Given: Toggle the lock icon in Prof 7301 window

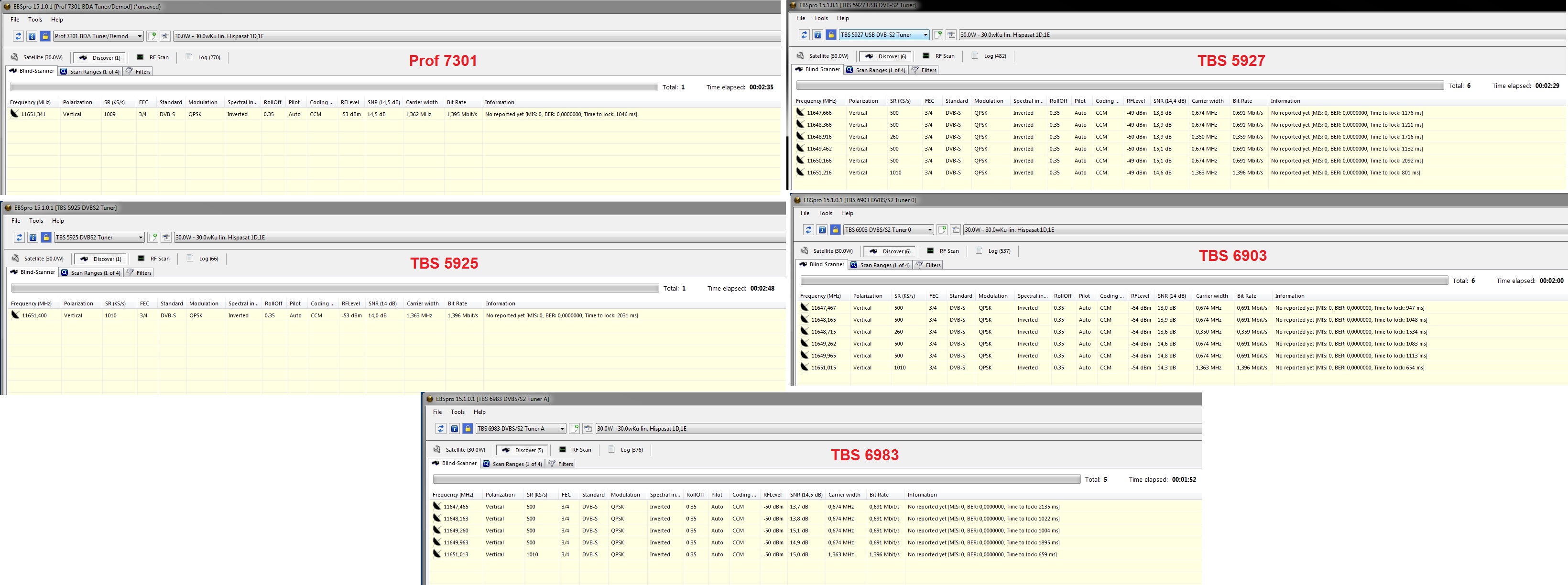Looking at the screenshot, I should (45, 36).
